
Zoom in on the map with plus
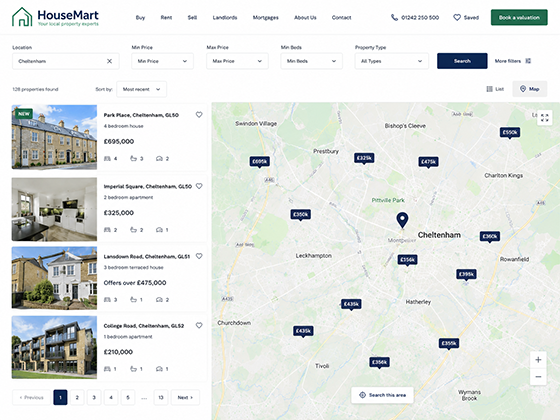[x=538, y=360]
